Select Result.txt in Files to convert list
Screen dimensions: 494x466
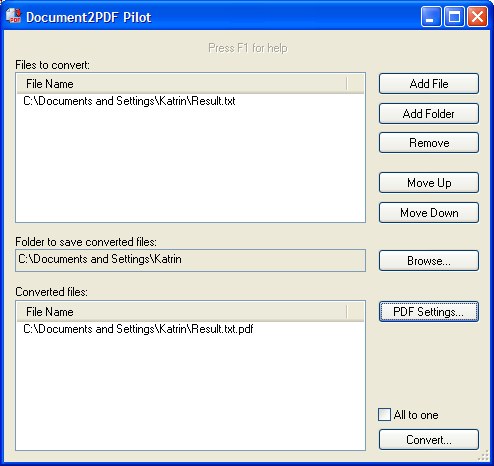click(x=129, y=101)
